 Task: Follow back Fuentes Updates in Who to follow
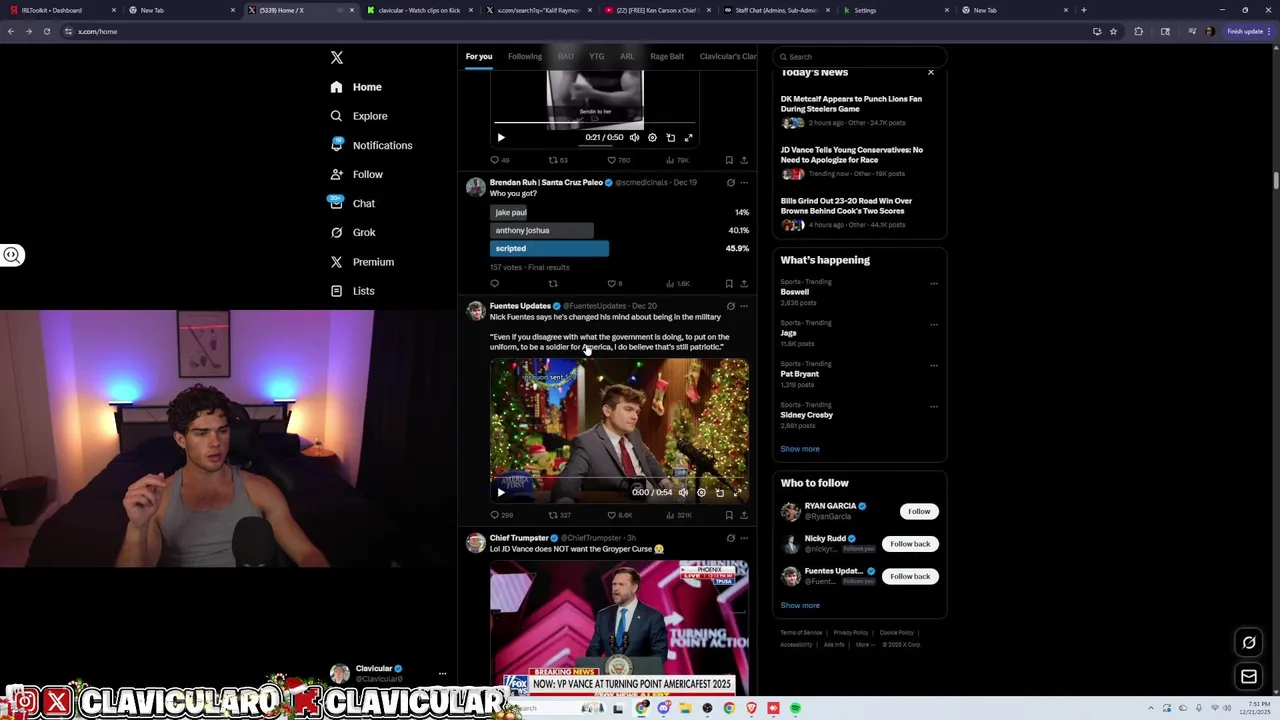[910, 576]
